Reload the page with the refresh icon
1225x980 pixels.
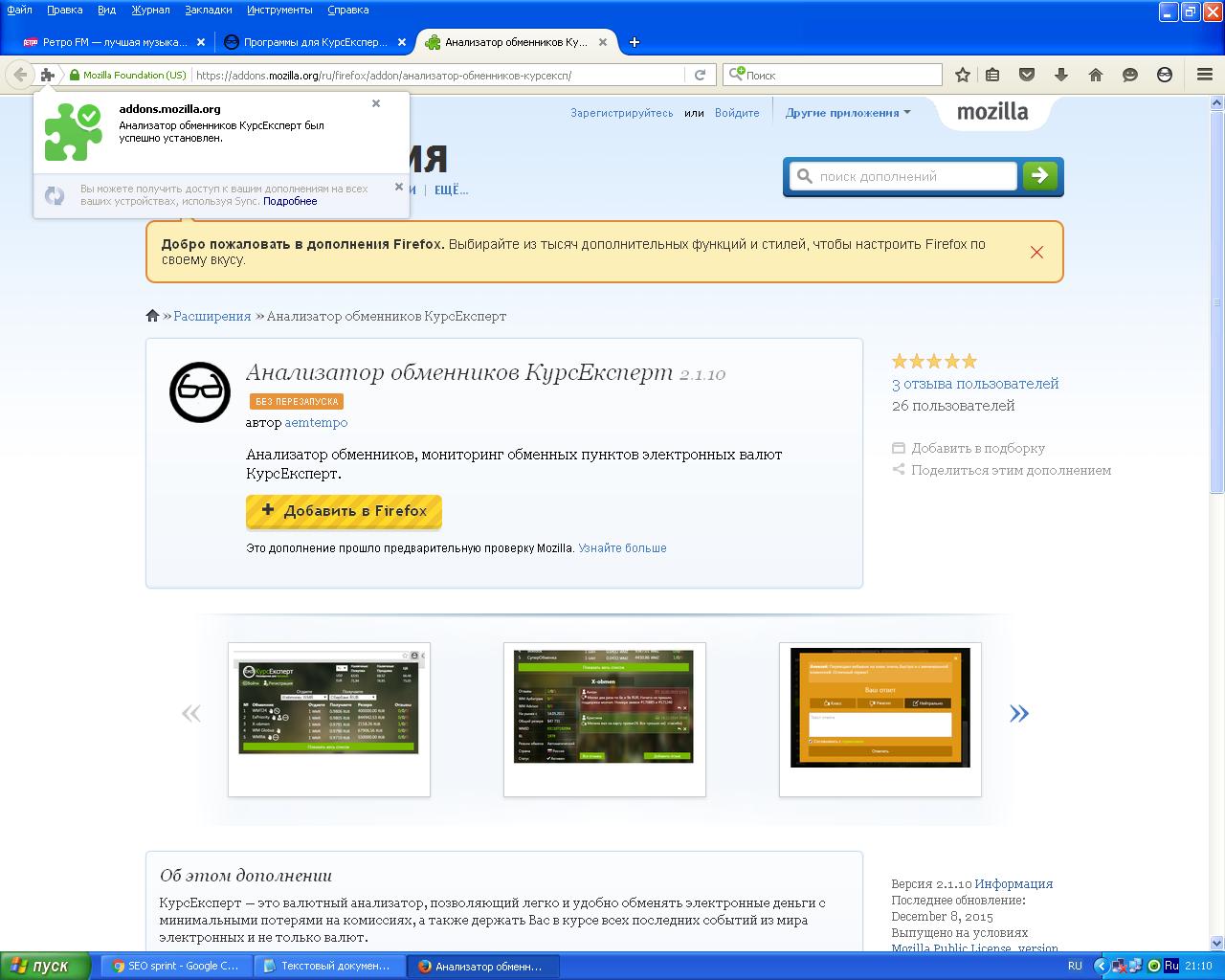click(x=700, y=75)
